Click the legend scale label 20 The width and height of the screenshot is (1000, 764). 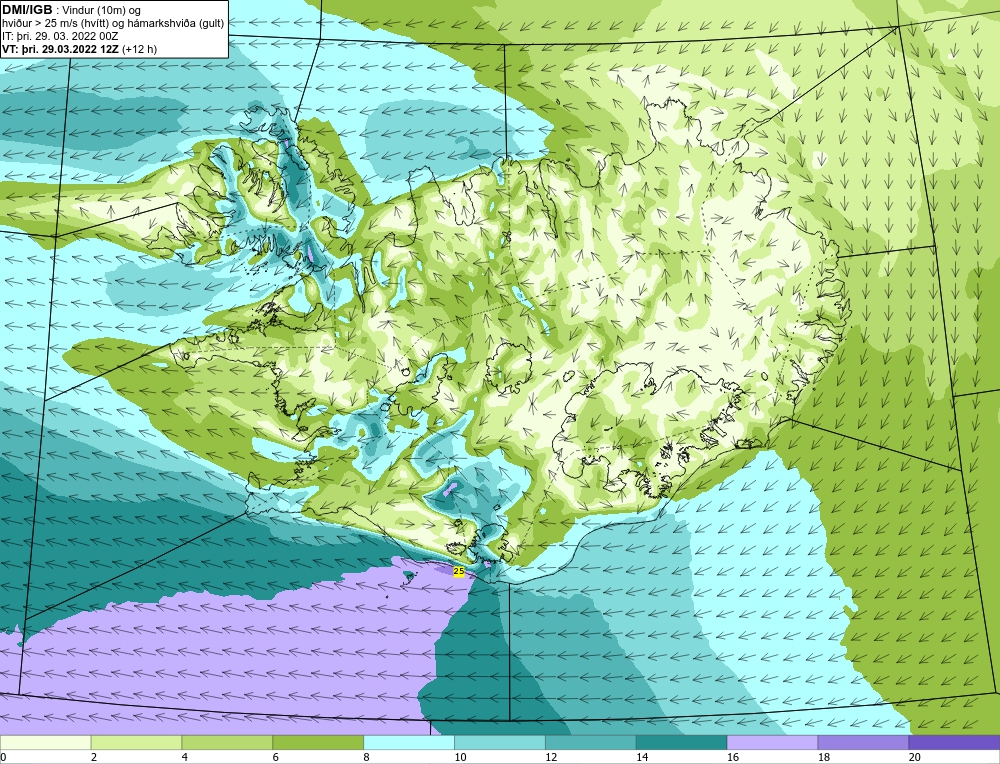tap(915, 757)
